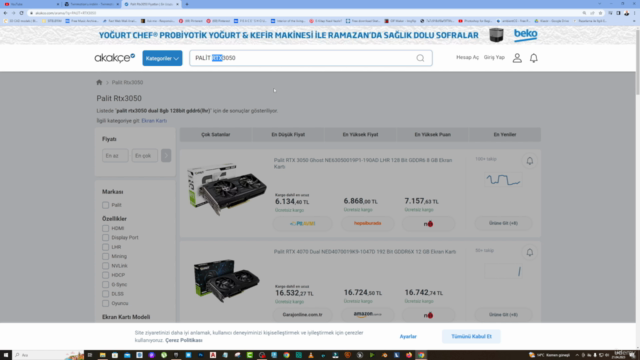Image resolution: width=640 pixels, height=360 pixels.
Task: Sort by En Yeniler tab
Action: point(505,134)
